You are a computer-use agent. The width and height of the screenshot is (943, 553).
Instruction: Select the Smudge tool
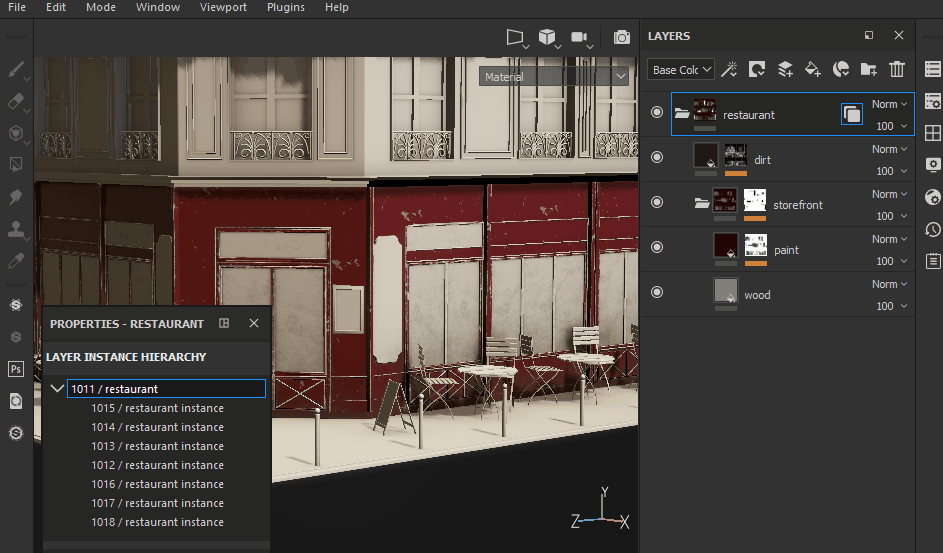pos(16,197)
